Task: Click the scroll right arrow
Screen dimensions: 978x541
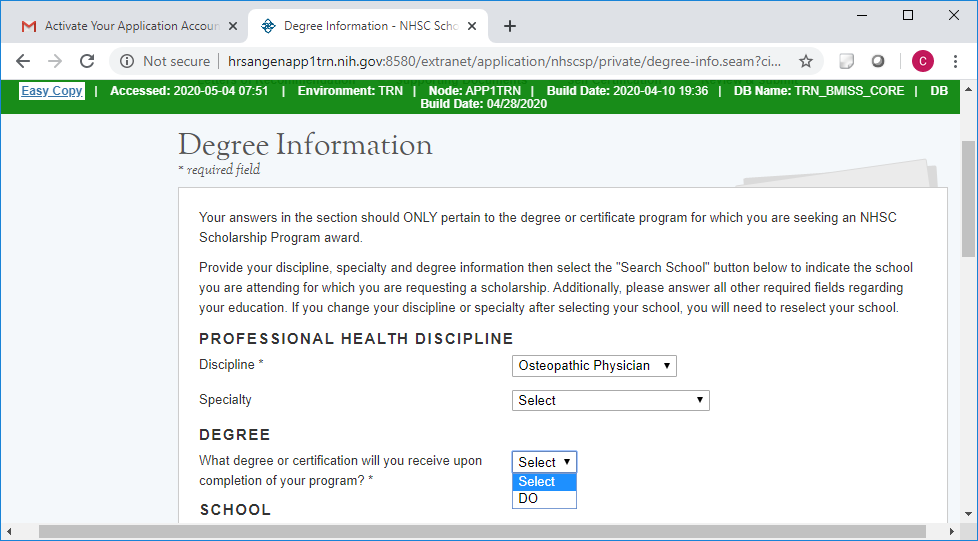Action: [952, 532]
